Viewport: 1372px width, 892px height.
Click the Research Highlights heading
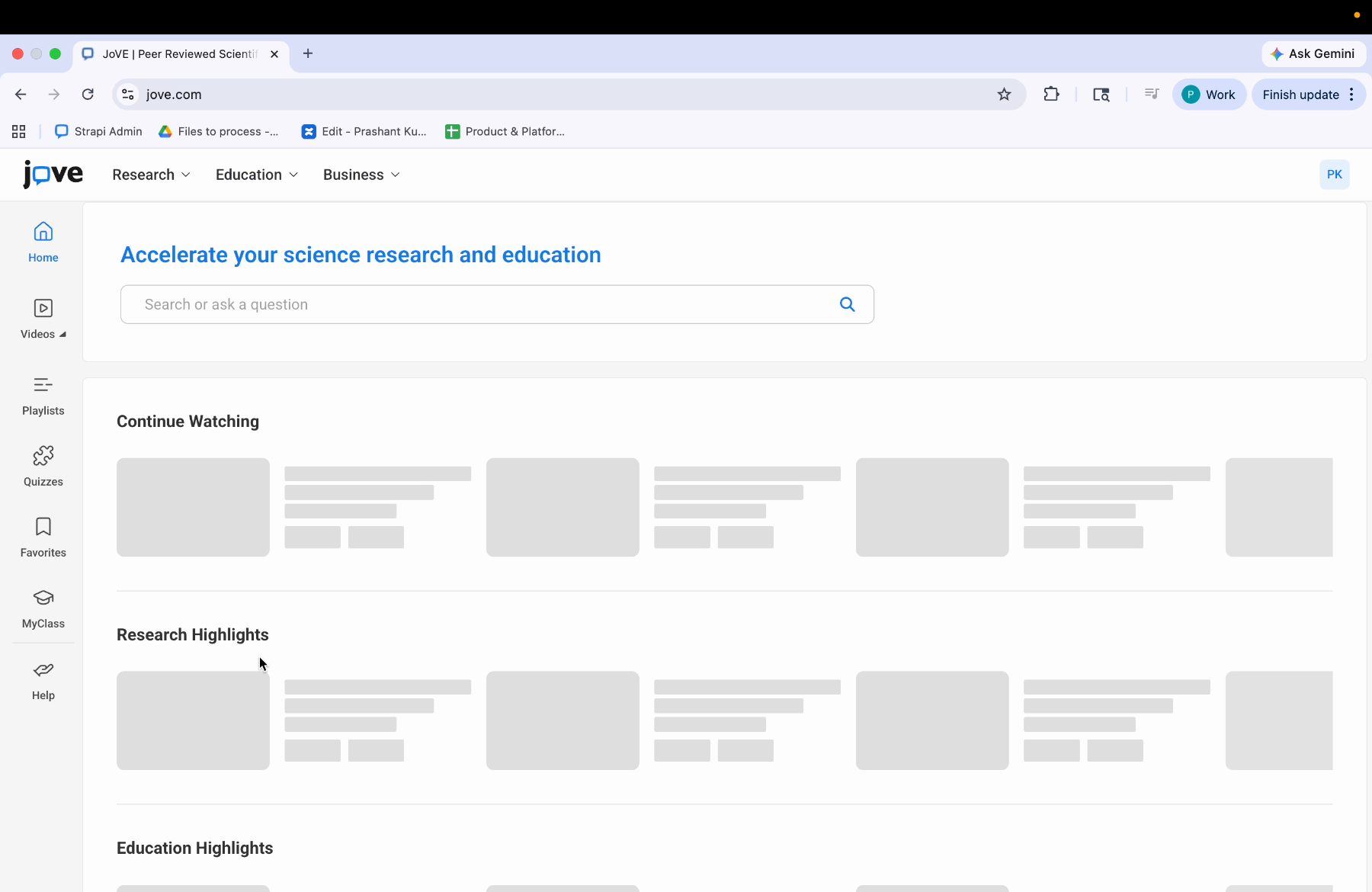(193, 635)
